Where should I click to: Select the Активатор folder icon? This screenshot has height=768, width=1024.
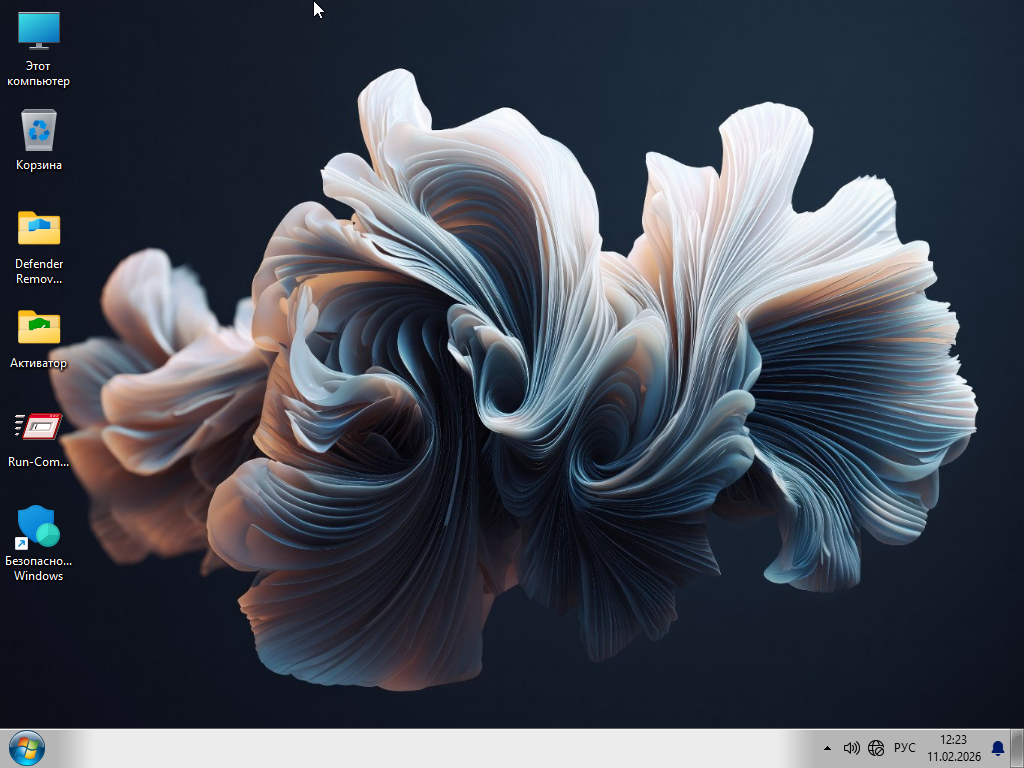click(x=39, y=327)
